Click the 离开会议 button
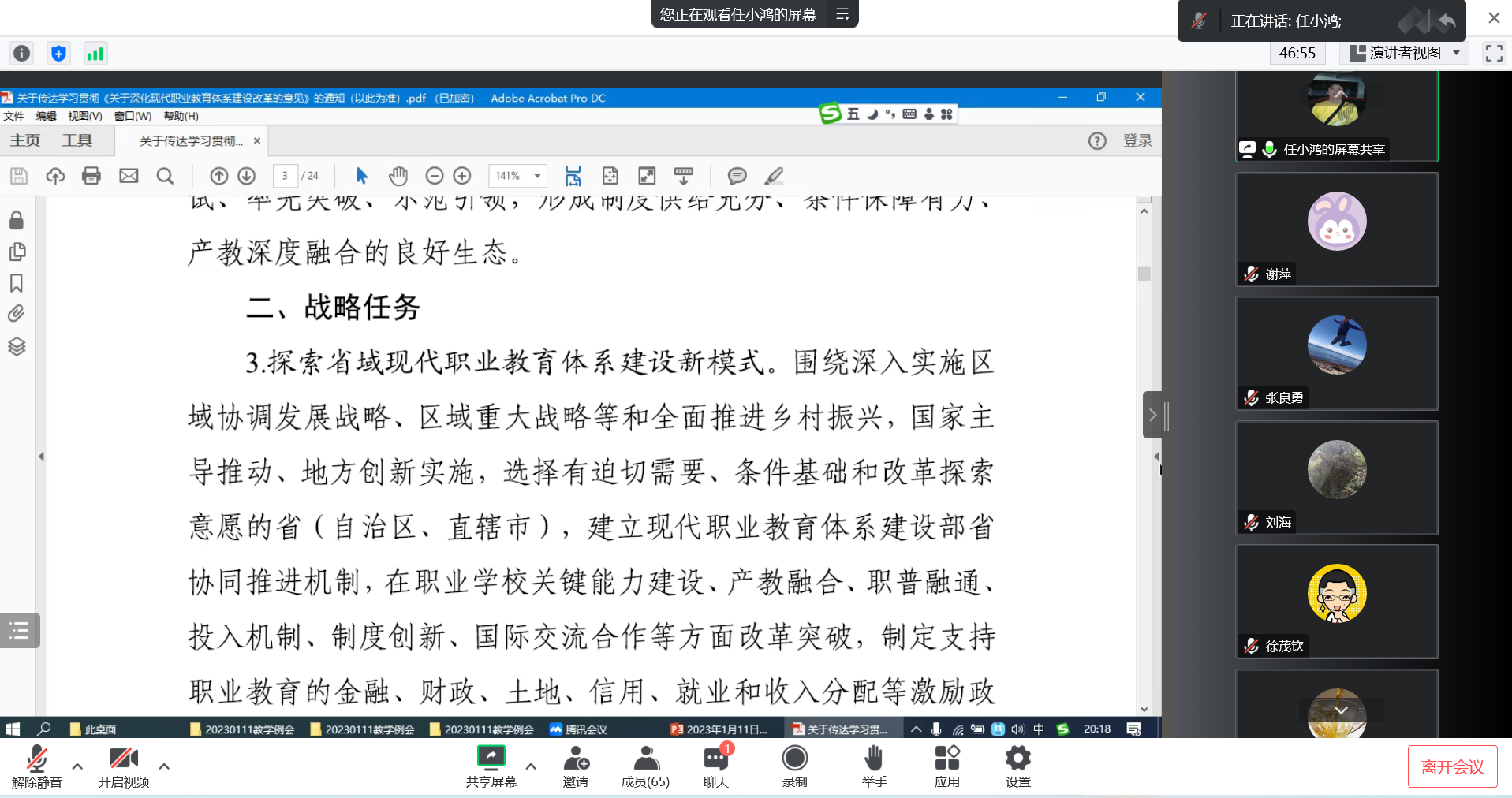This screenshot has width=1512, height=798. pos(1452,766)
